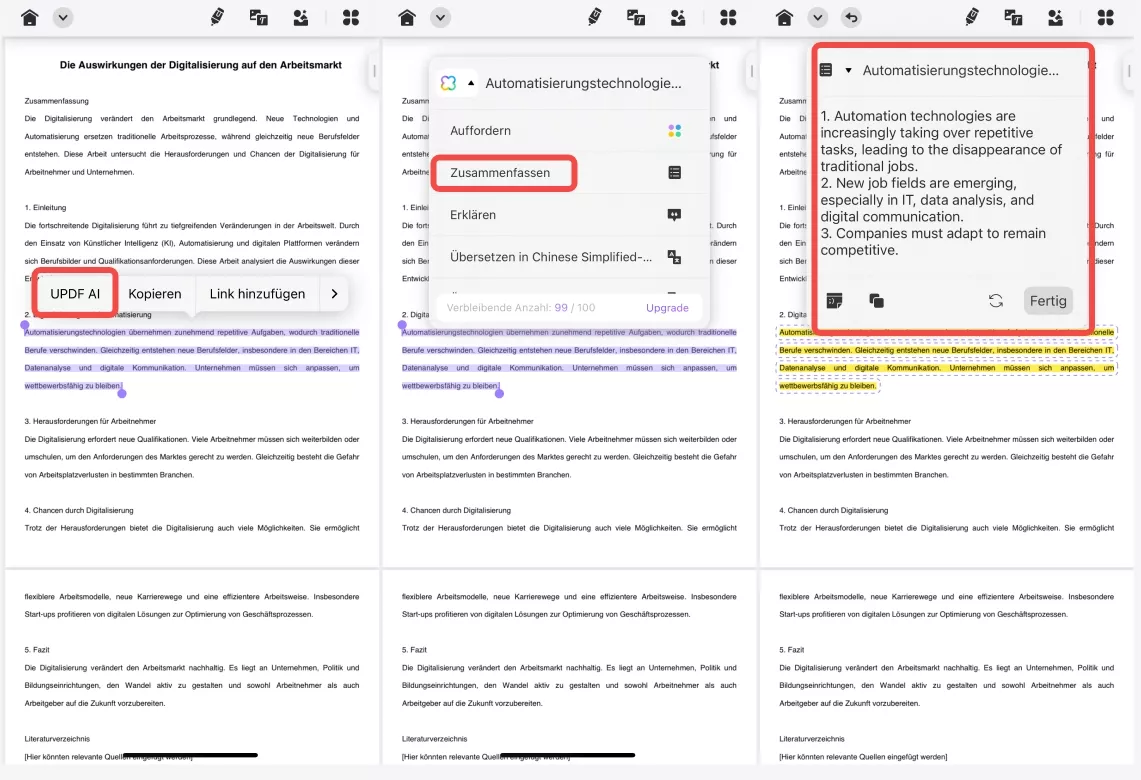Open the text edit tool in right screen toolbar

pos(1013,17)
